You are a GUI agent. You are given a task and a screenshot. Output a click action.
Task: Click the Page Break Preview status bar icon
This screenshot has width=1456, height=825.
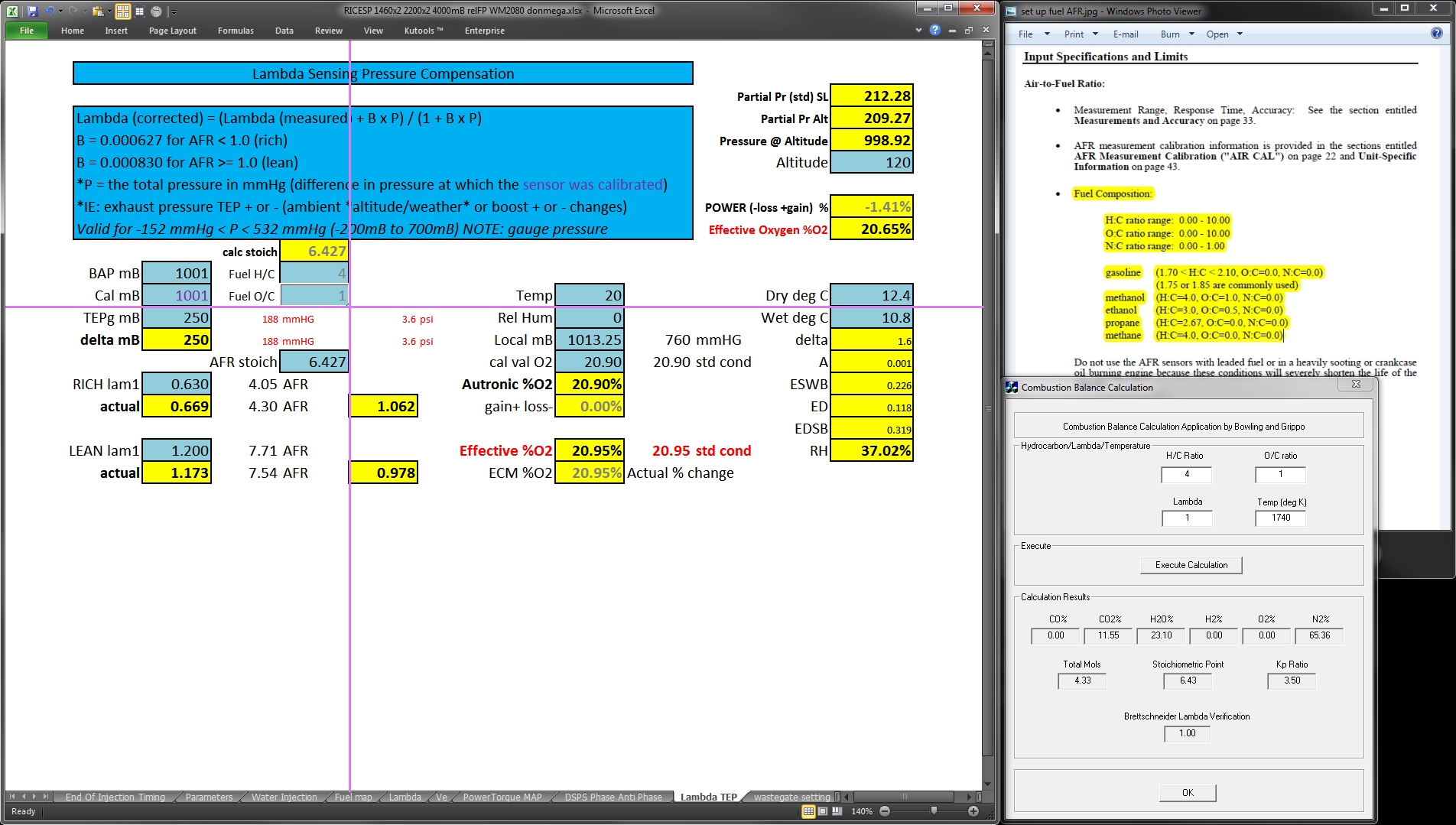point(837,811)
